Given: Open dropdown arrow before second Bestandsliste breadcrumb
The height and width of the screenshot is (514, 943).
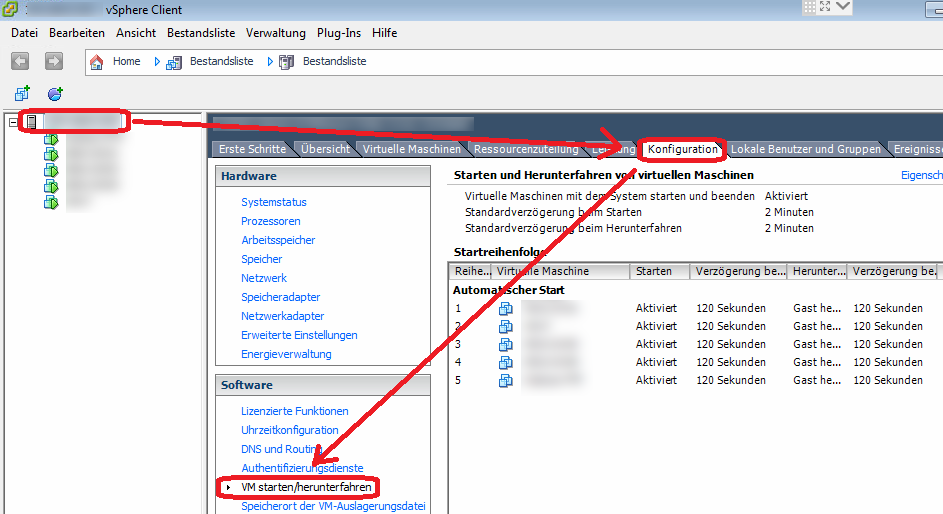Looking at the screenshot, I should pyautogui.click(x=270, y=62).
